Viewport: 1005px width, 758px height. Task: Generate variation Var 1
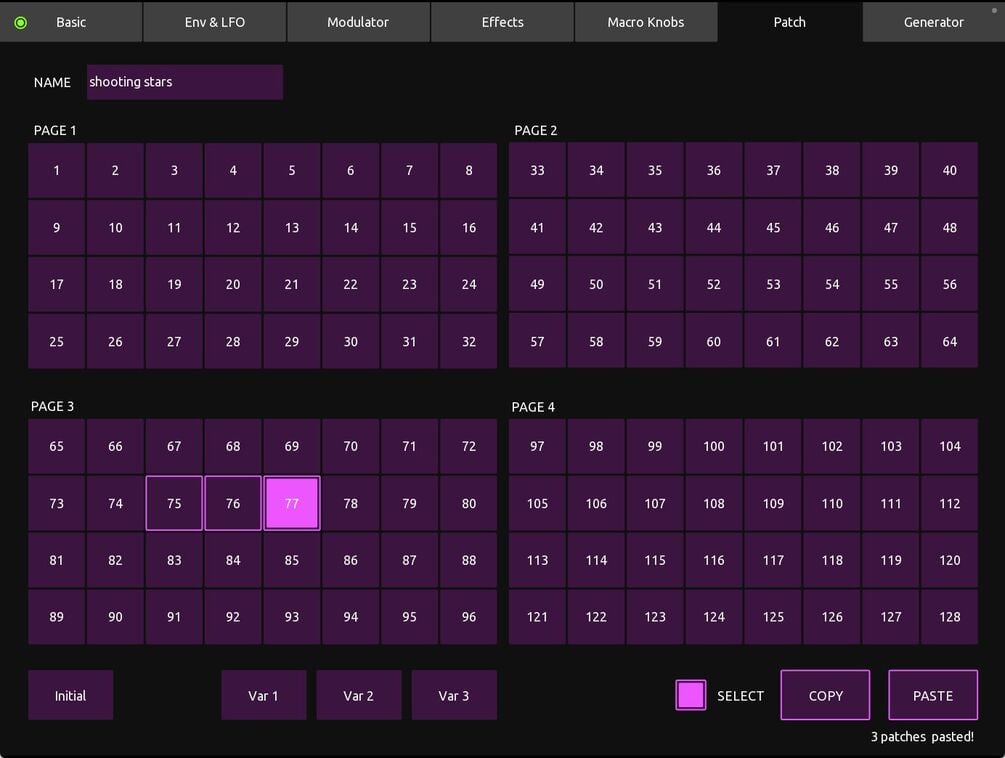tap(263, 695)
